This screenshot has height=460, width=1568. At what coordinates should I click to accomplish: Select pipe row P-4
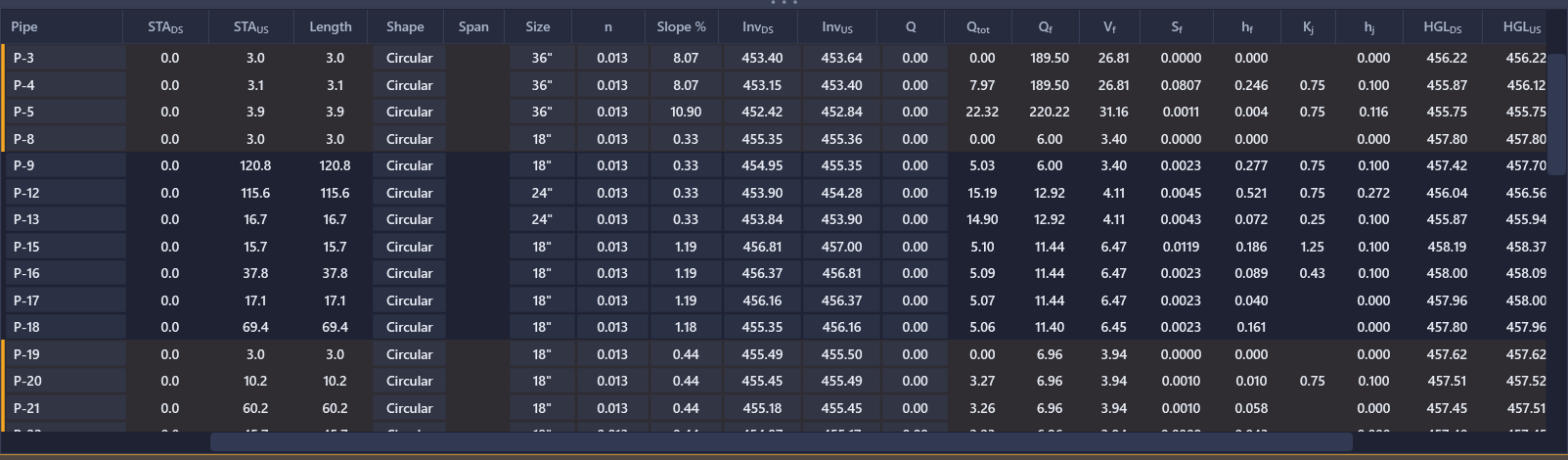tap(67, 85)
